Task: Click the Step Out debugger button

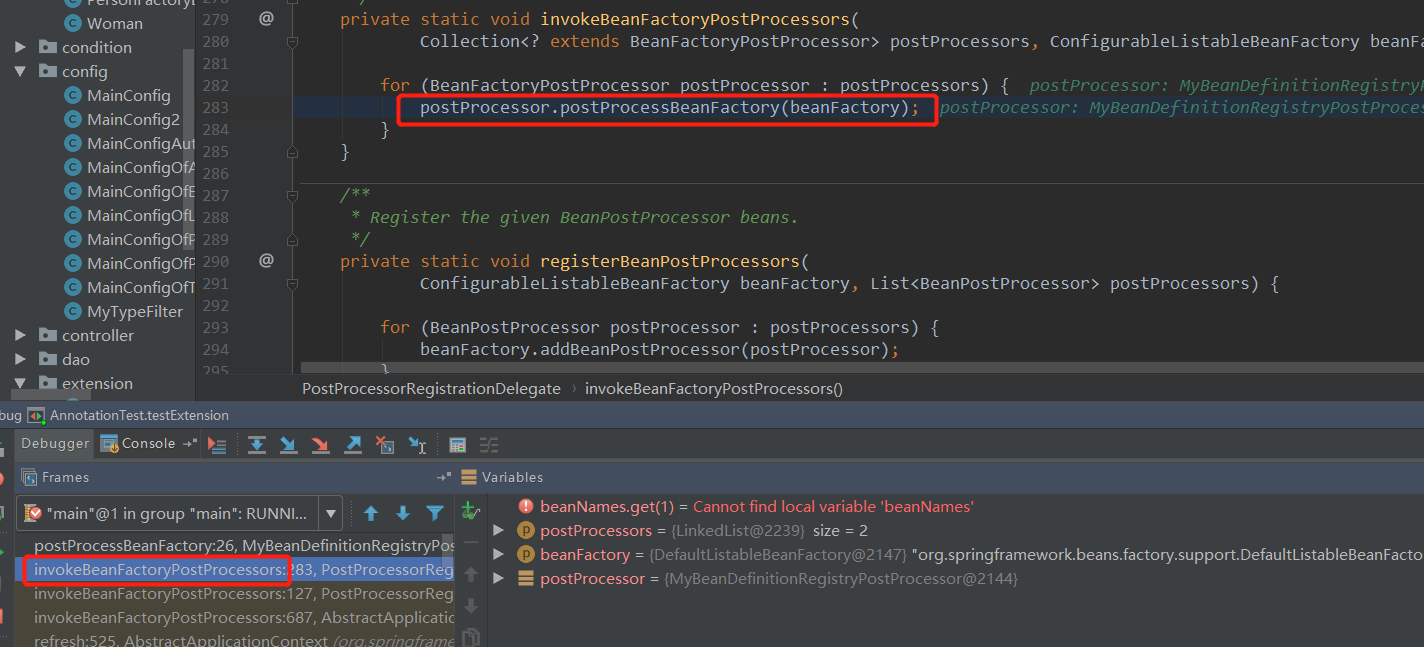Action: click(353, 444)
